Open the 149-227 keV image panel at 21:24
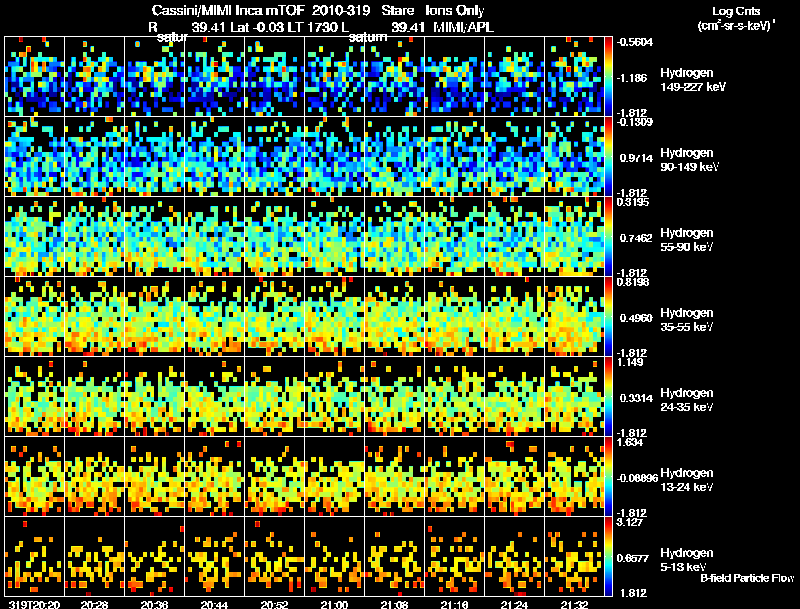The height and width of the screenshot is (609, 800). 514,76
